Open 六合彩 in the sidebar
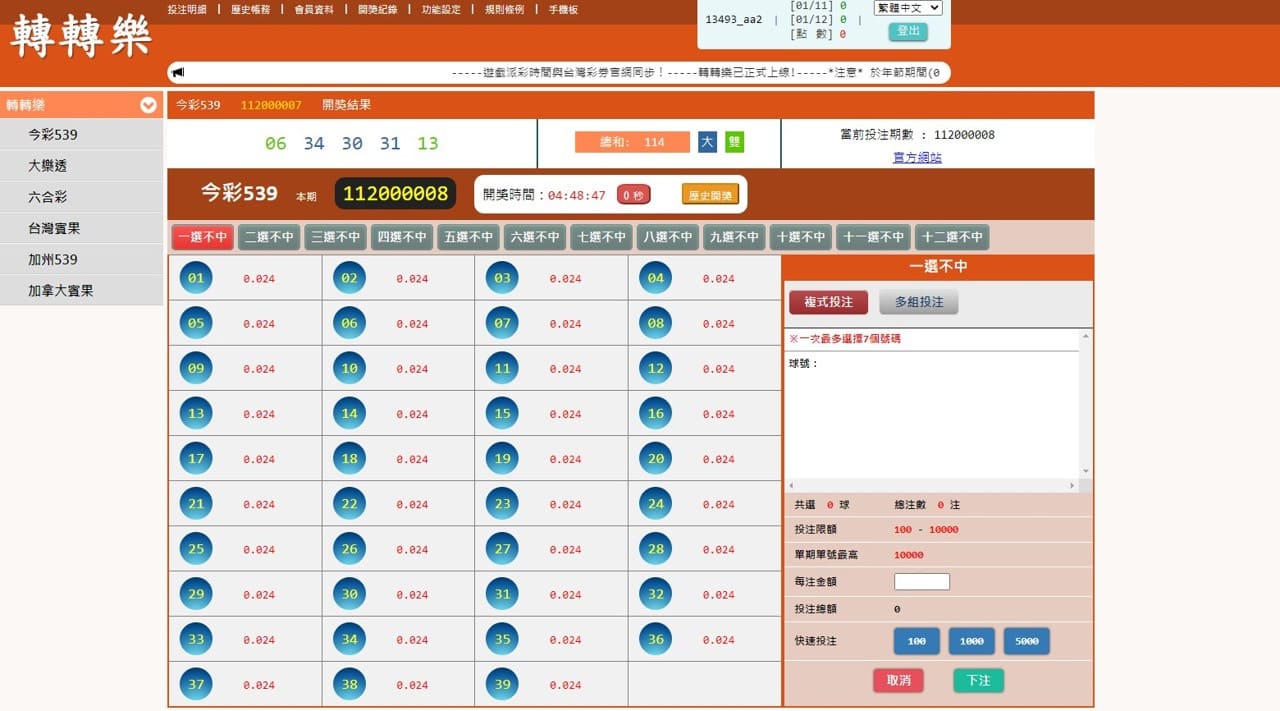1280x711 pixels. tap(81, 197)
